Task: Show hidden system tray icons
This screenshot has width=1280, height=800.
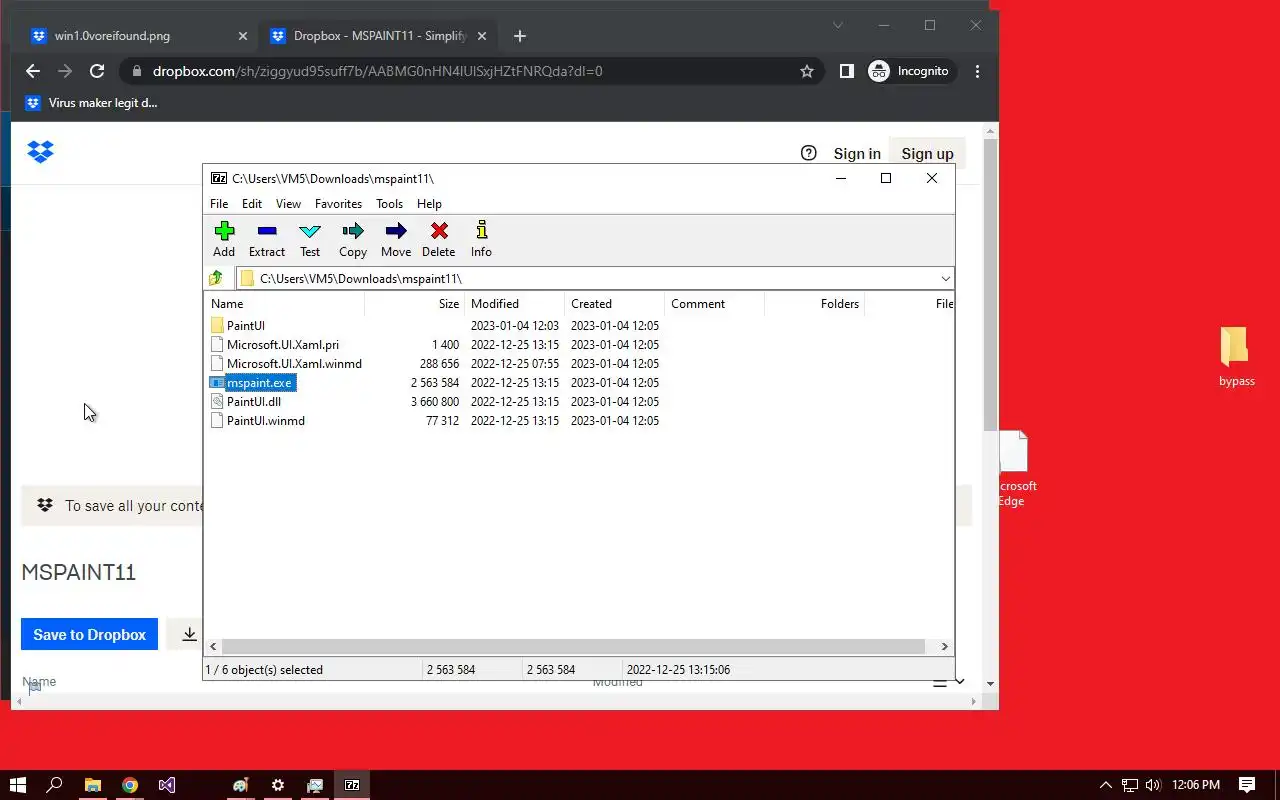Action: [x=1105, y=785]
